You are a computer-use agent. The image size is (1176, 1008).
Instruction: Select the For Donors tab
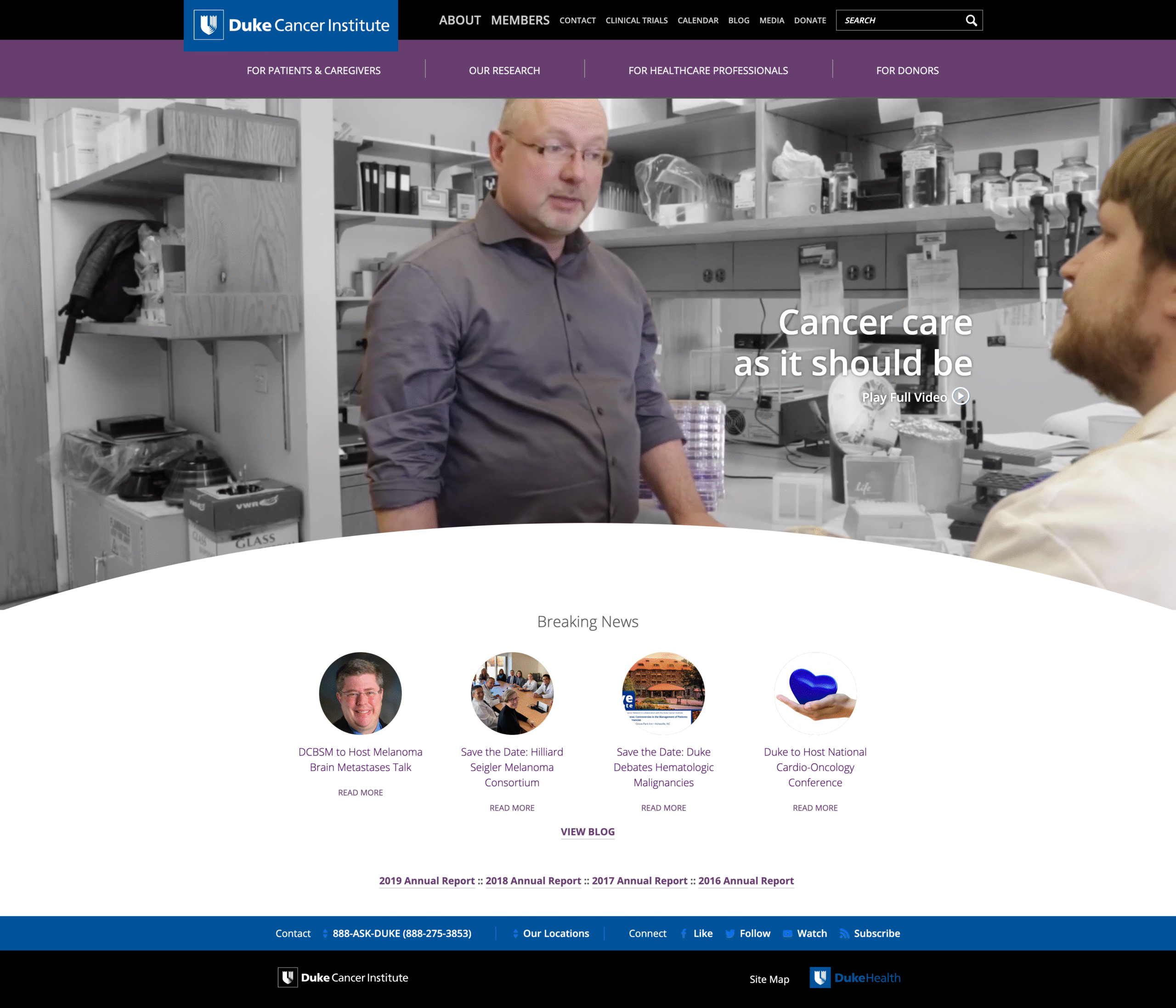pos(907,70)
